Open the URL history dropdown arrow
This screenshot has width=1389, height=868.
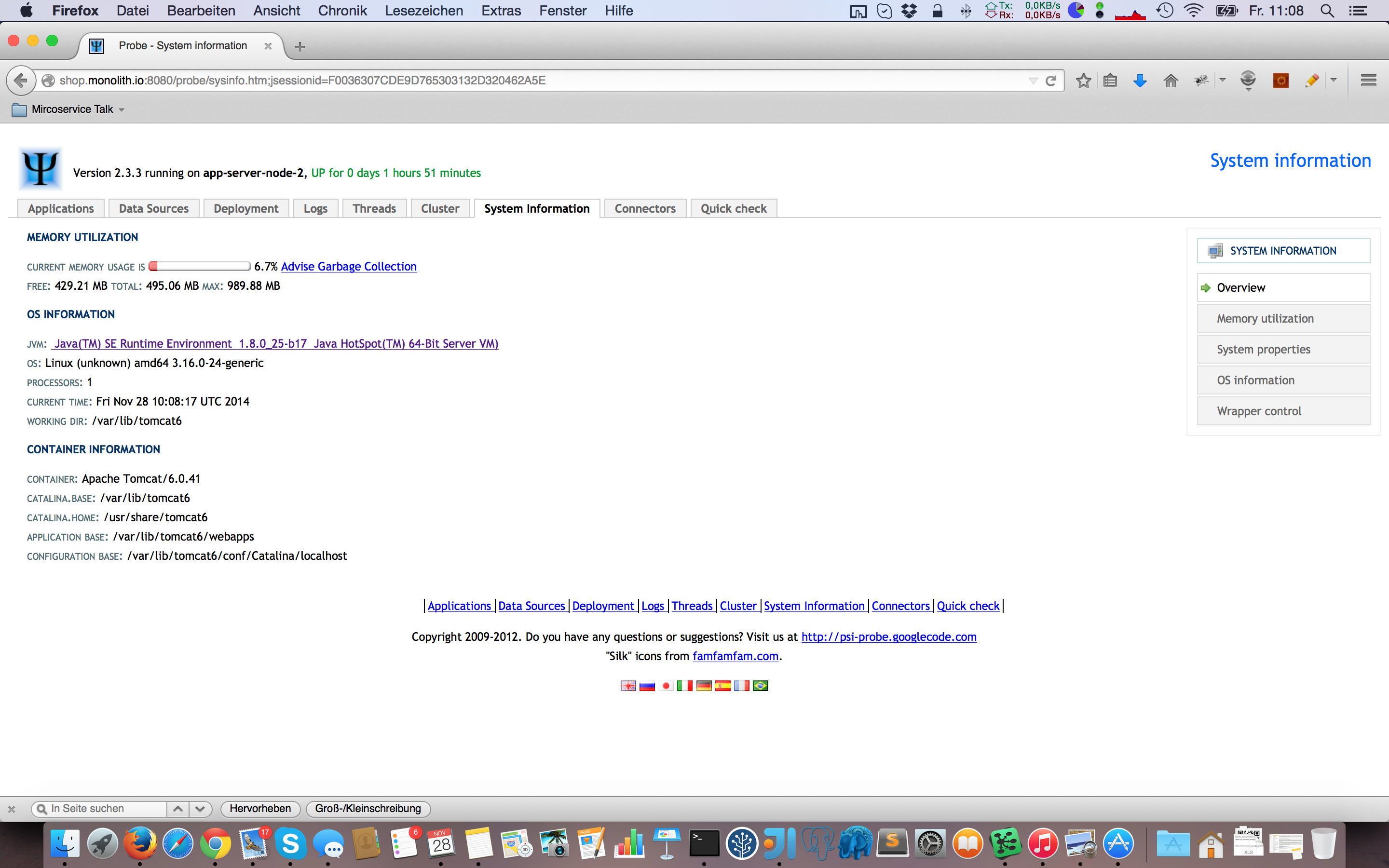[1033, 81]
